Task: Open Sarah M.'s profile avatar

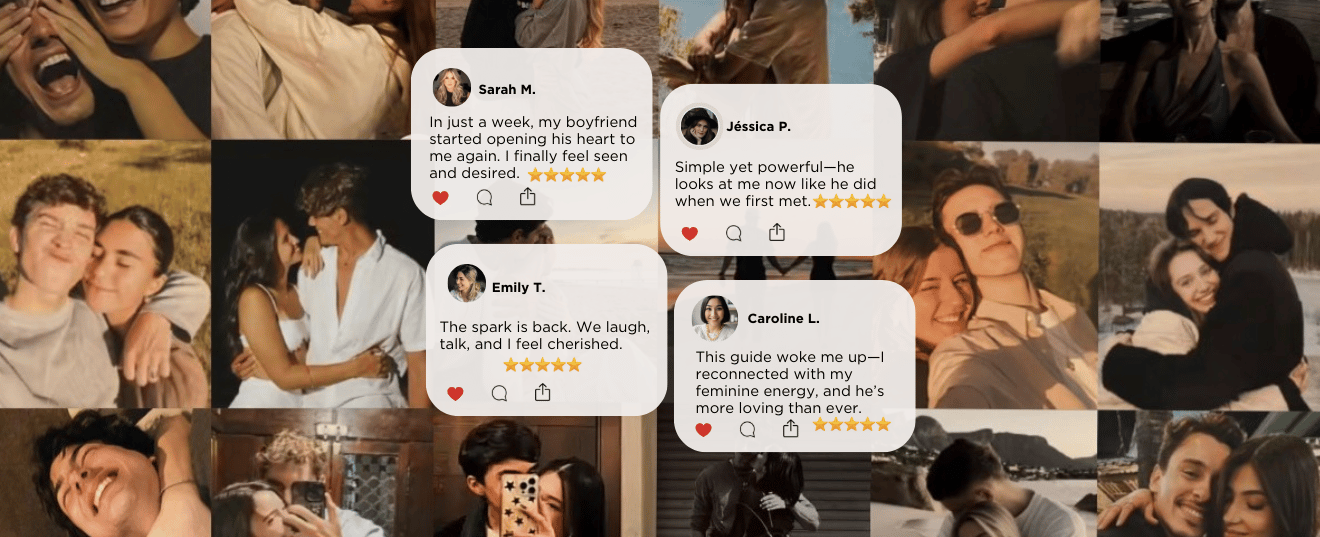Action: click(452, 88)
